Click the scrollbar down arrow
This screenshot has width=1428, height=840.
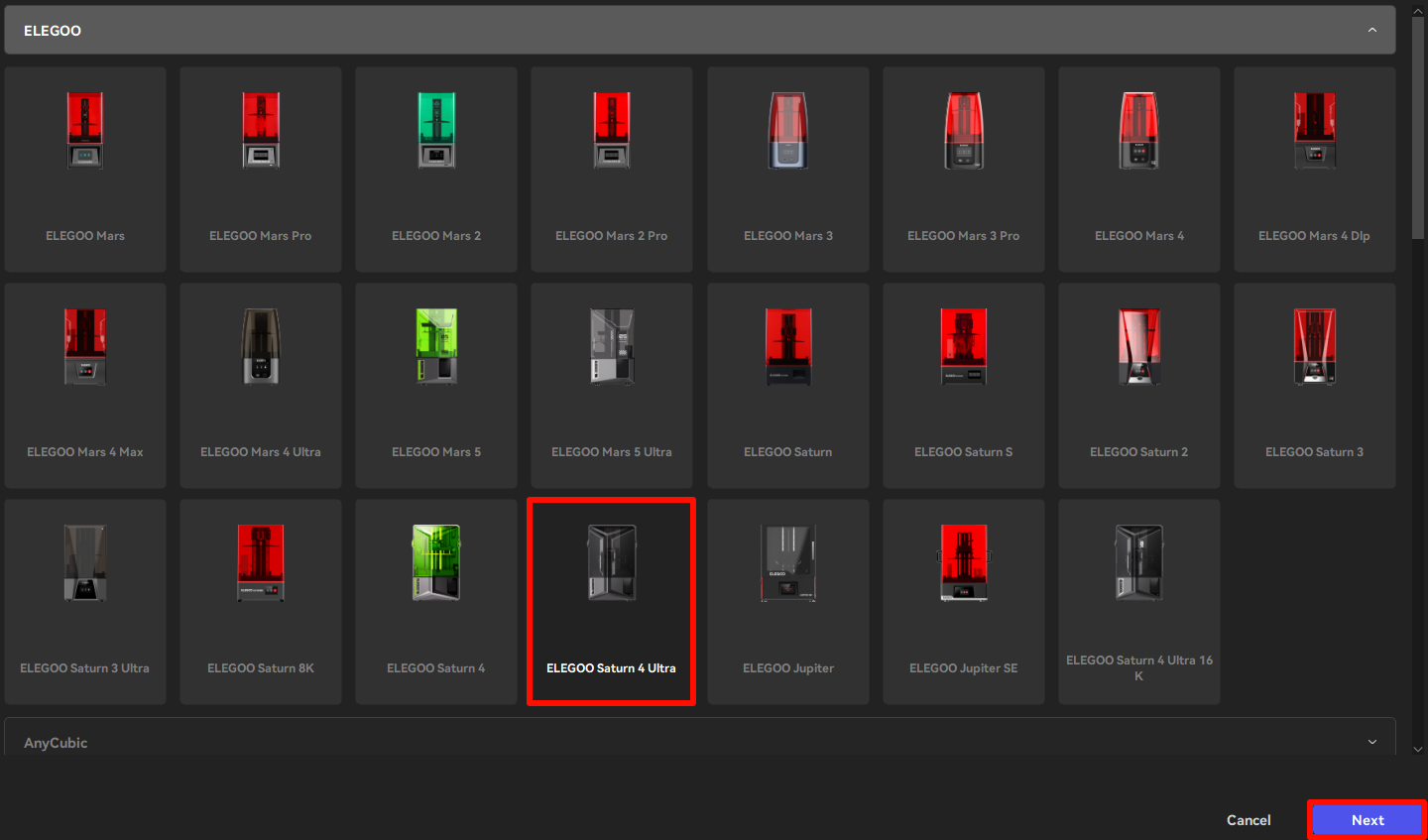point(1418,749)
